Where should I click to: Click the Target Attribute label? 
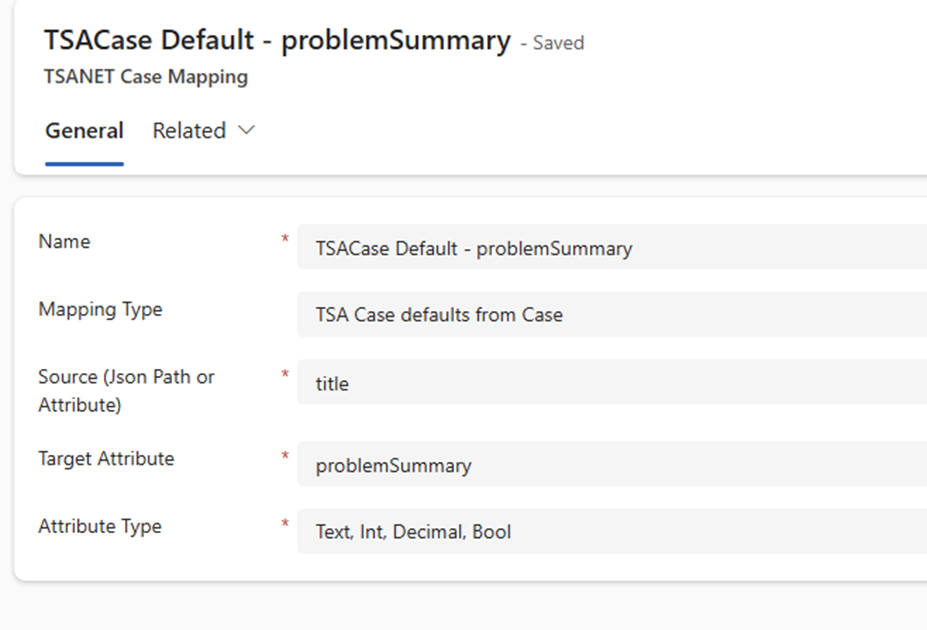coord(106,459)
